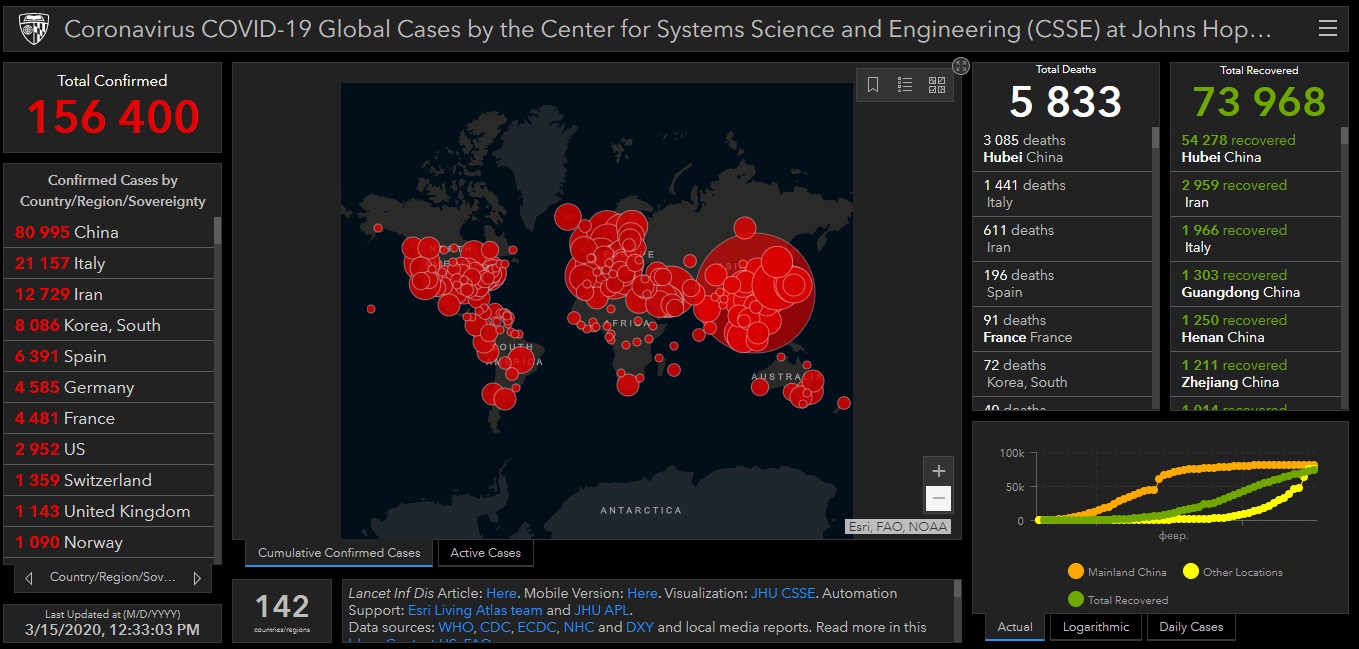This screenshot has width=1359, height=649.
Task: Click Italy 1 966 recovered entry
Action: pyautogui.click(x=1255, y=239)
